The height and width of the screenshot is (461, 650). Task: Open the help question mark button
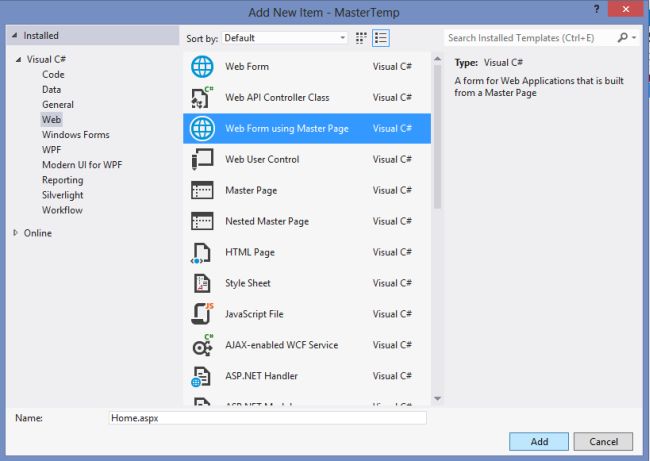596,9
